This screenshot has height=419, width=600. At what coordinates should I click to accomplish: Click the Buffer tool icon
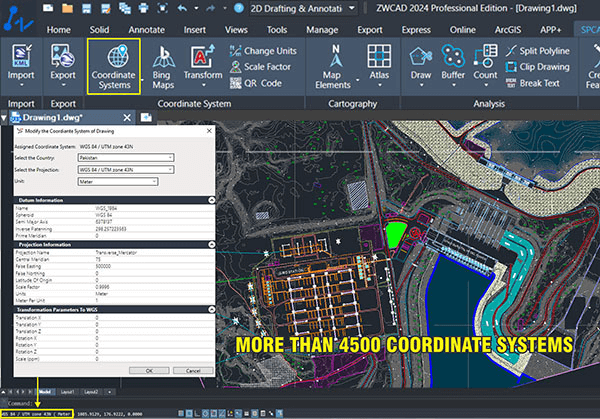coord(453,56)
